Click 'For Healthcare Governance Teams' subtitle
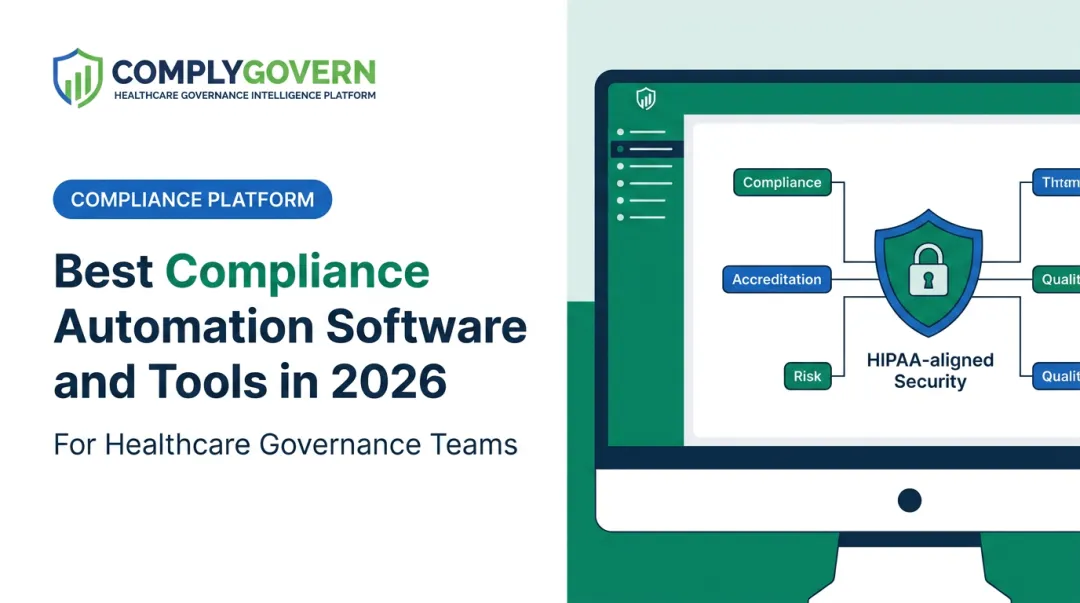 click(285, 444)
